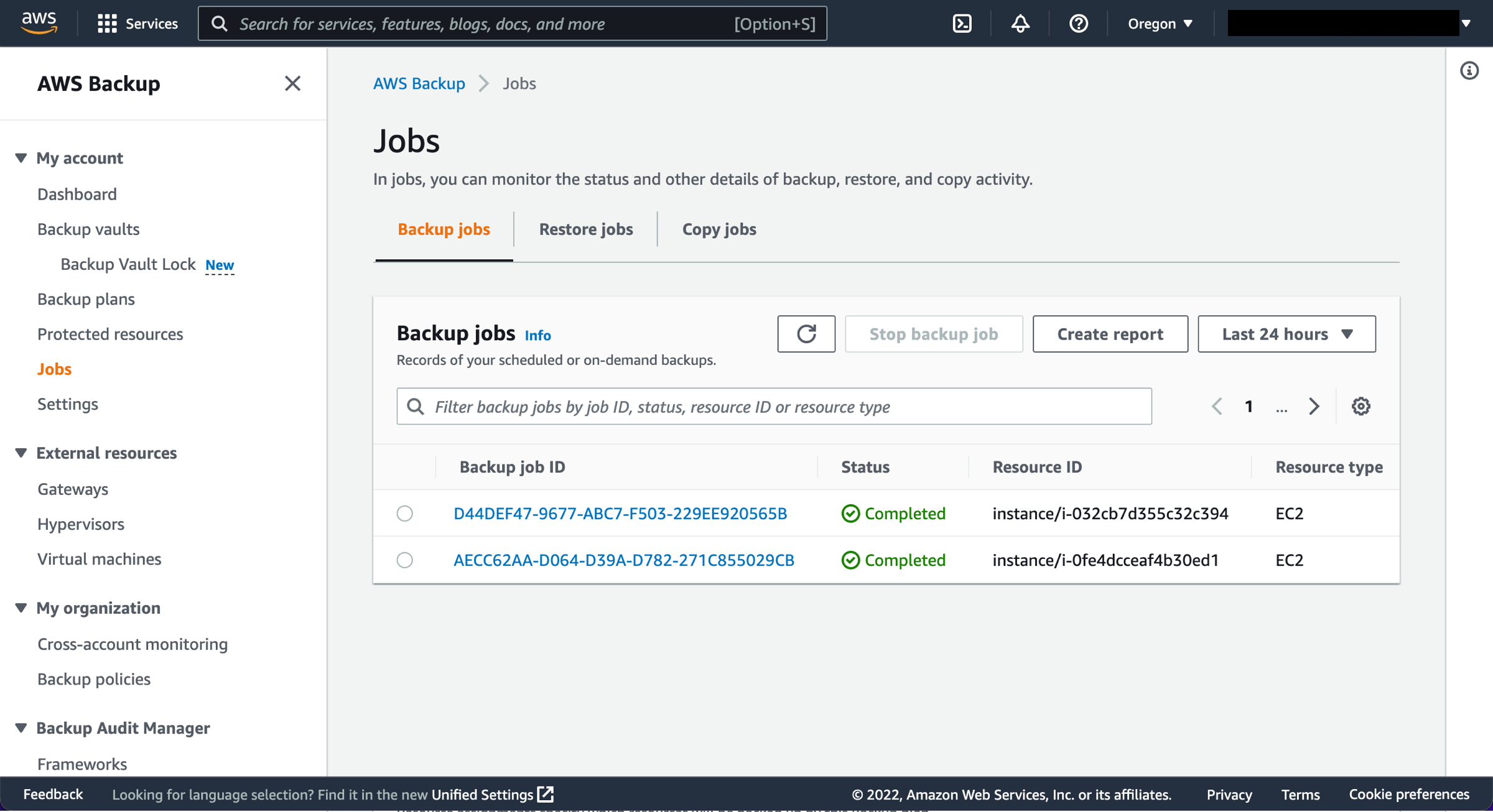Open Frameworks under Backup Audit Manager

[x=82, y=764]
